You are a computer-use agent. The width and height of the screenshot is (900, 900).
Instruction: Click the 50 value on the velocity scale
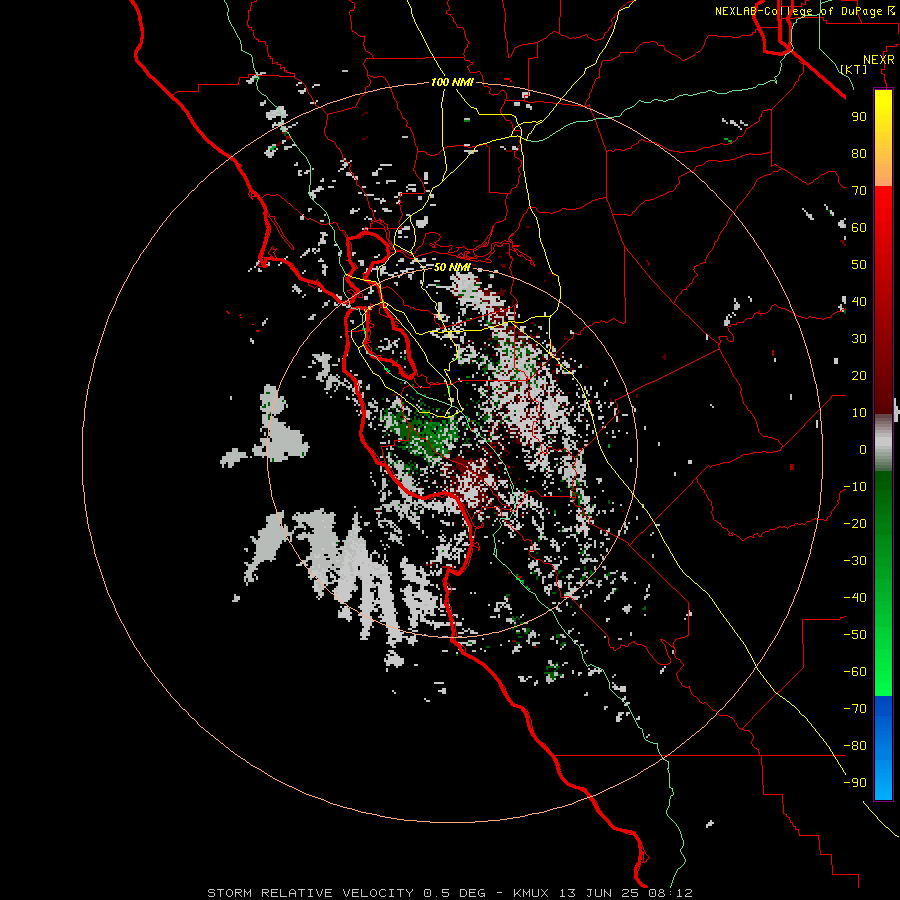pyautogui.click(x=859, y=265)
